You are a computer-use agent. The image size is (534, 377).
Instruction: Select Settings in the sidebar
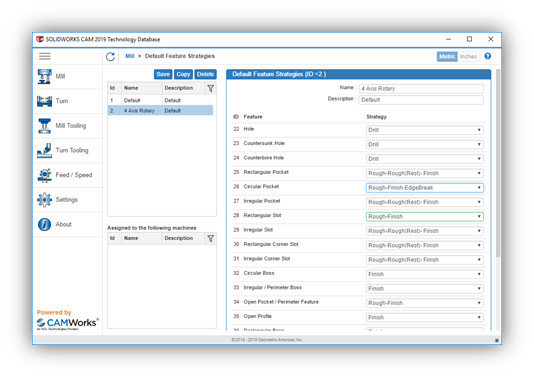67,200
